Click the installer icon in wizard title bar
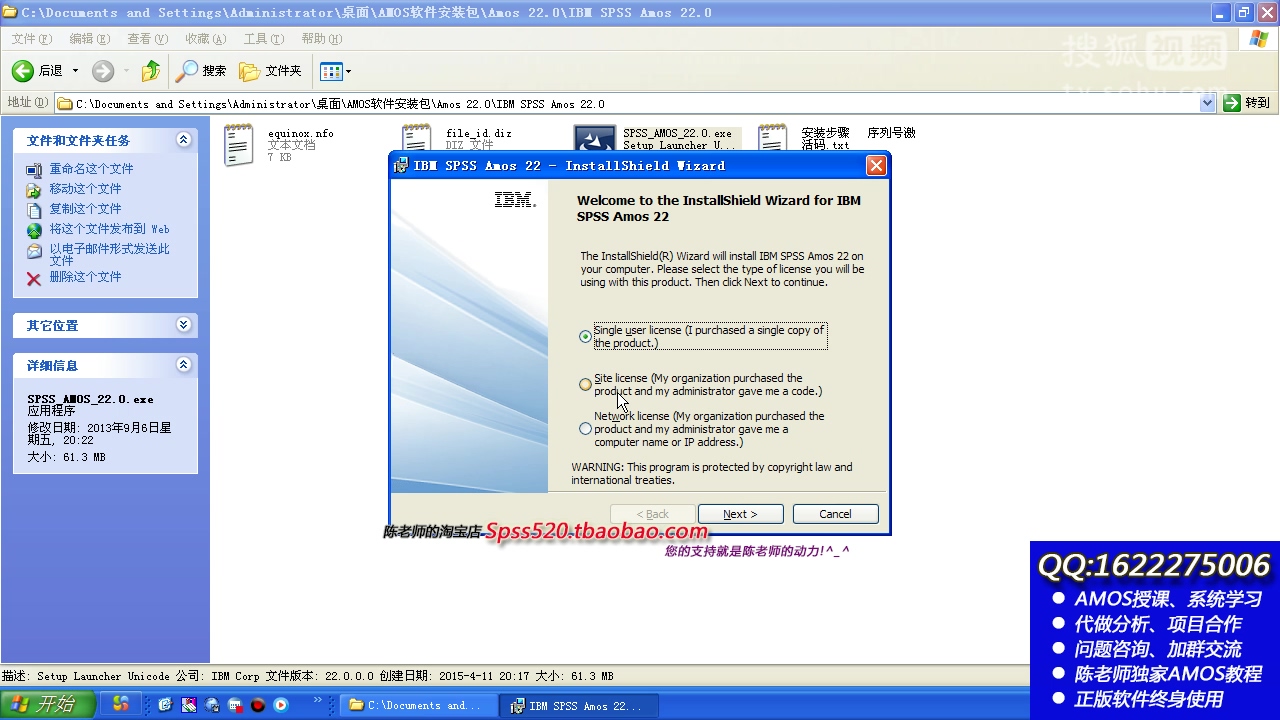 pyautogui.click(x=401, y=166)
